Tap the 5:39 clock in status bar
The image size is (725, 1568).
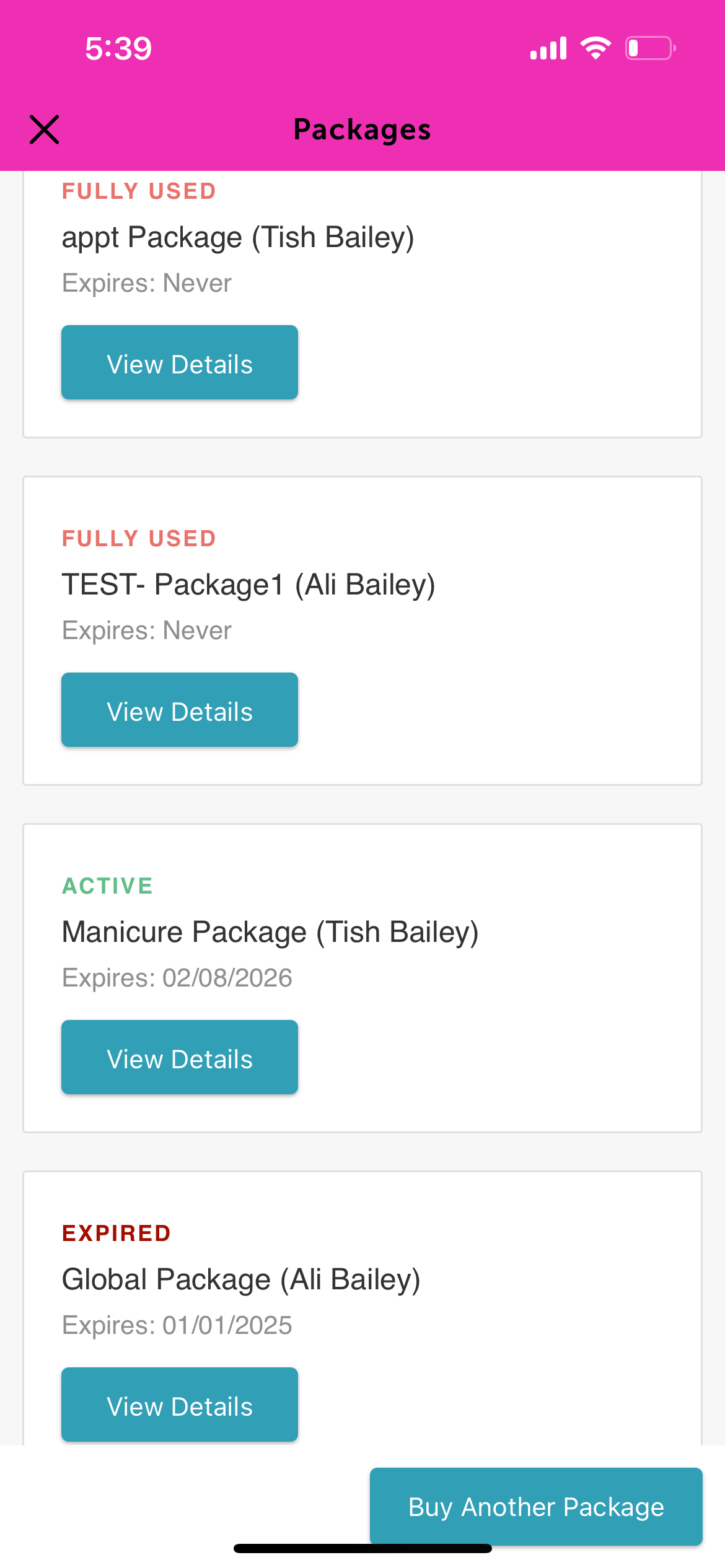pos(118,48)
